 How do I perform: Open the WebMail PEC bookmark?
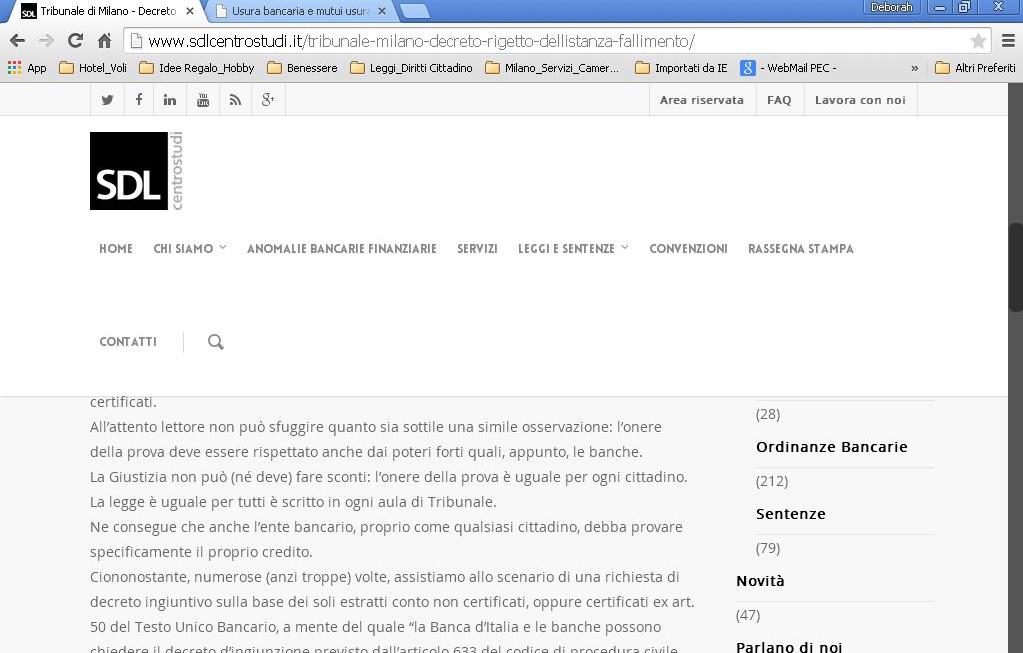click(x=788, y=68)
